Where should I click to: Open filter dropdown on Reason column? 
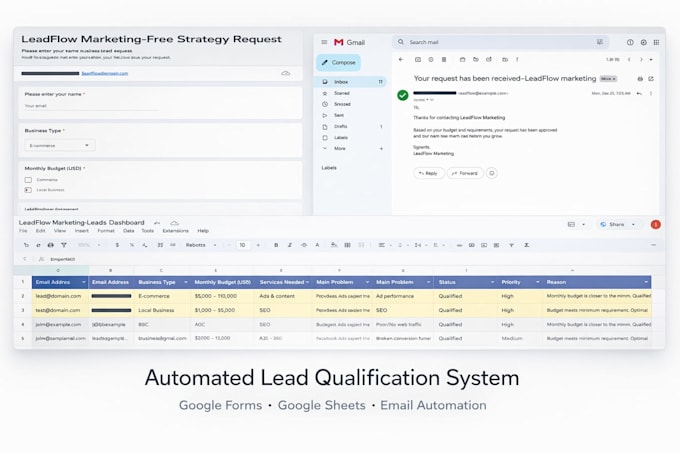click(646, 282)
